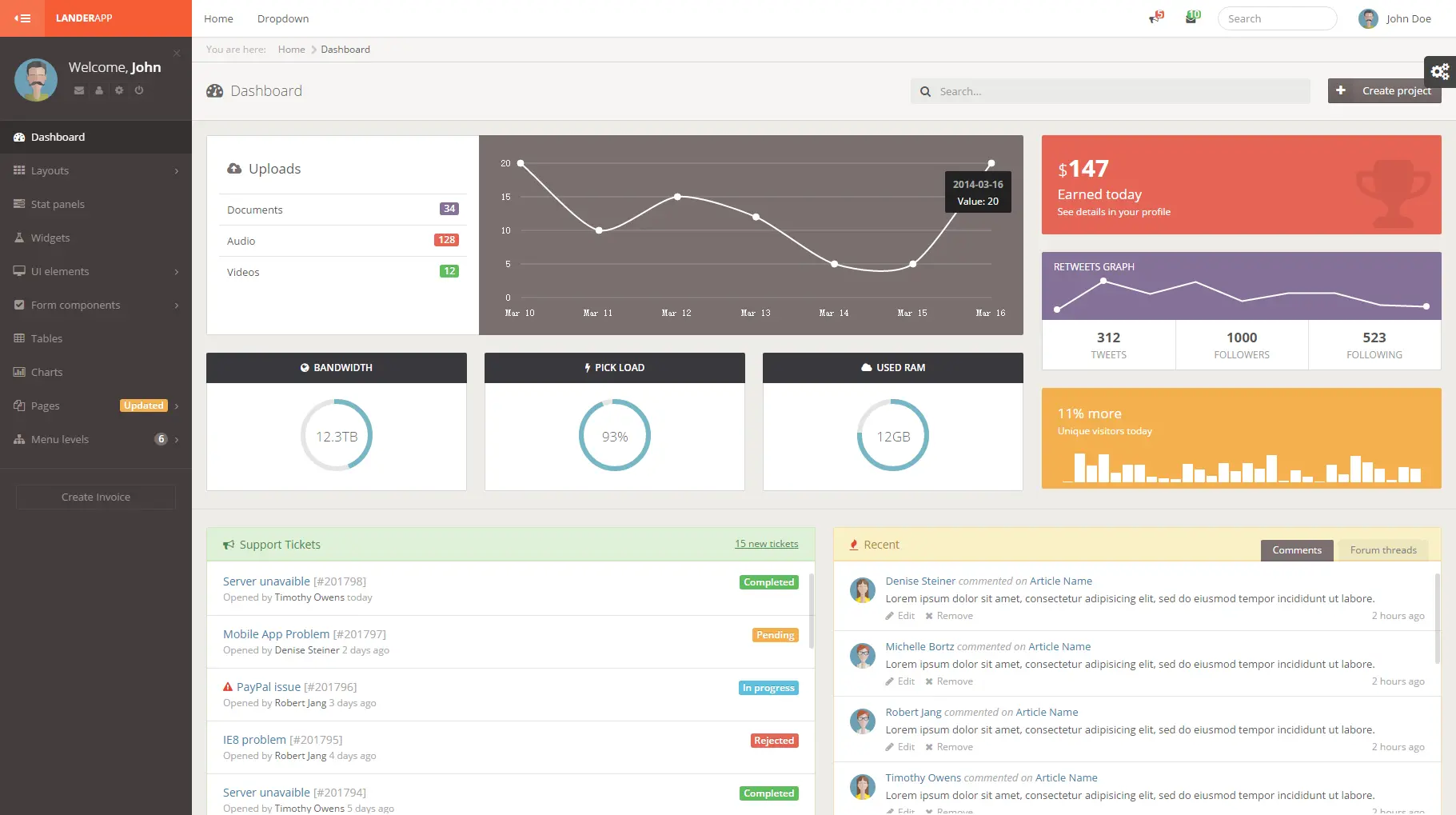This screenshot has height=815, width=1456.
Task: Click the Recent flame icon
Action: point(854,545)
